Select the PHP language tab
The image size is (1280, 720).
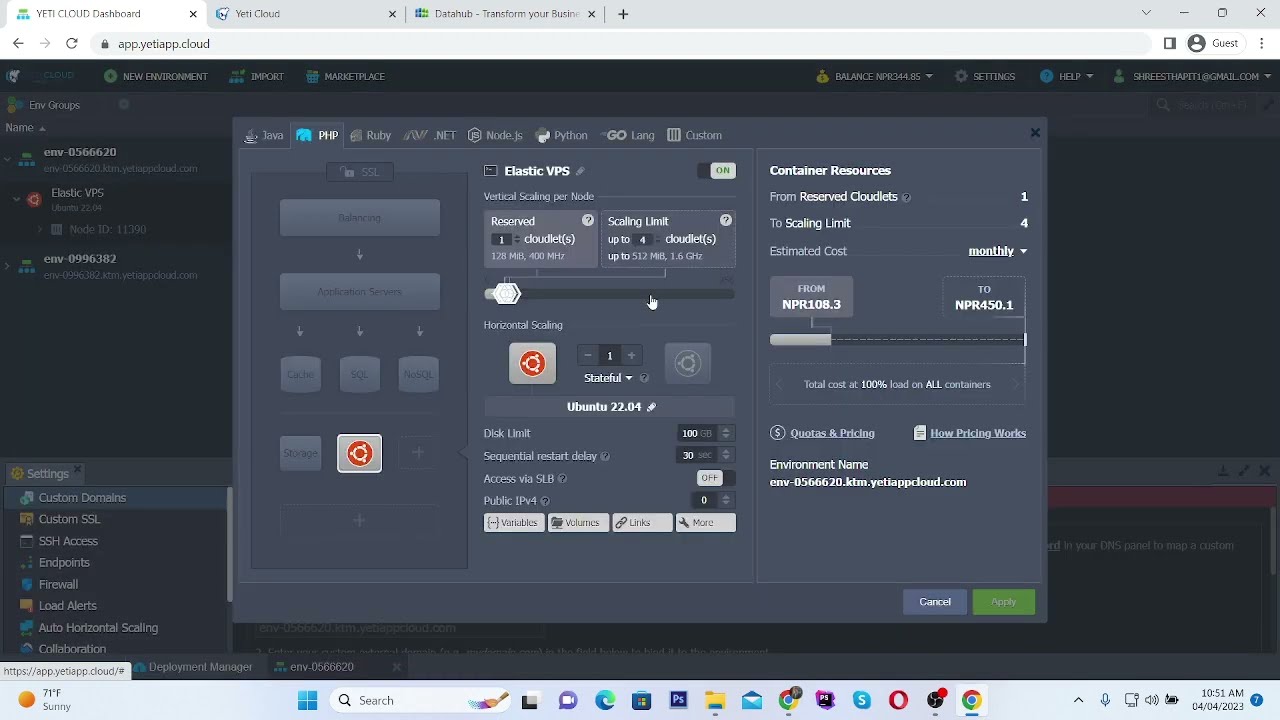(x=317, y=135)
